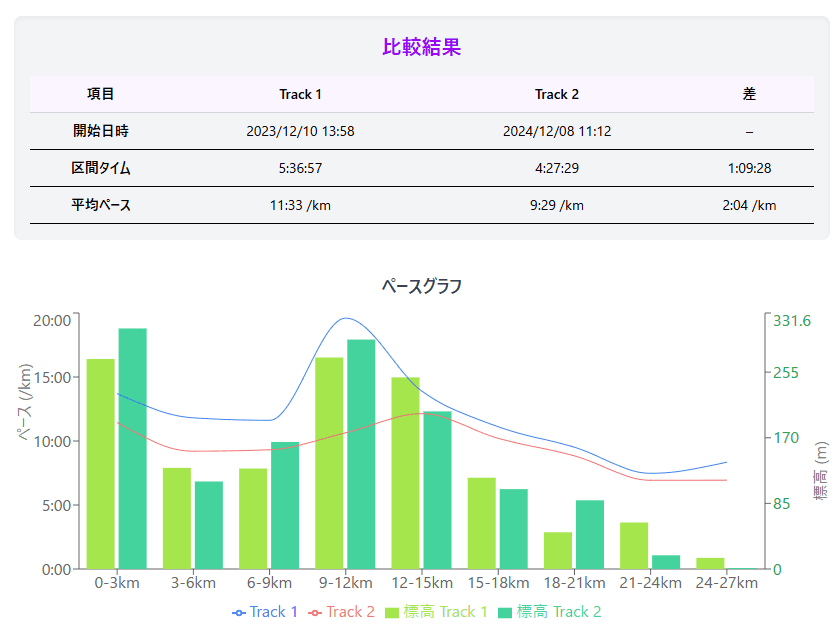Toggle Track 2 legend line marker
The image size is (836, 628).
click(x=315, y=613)
